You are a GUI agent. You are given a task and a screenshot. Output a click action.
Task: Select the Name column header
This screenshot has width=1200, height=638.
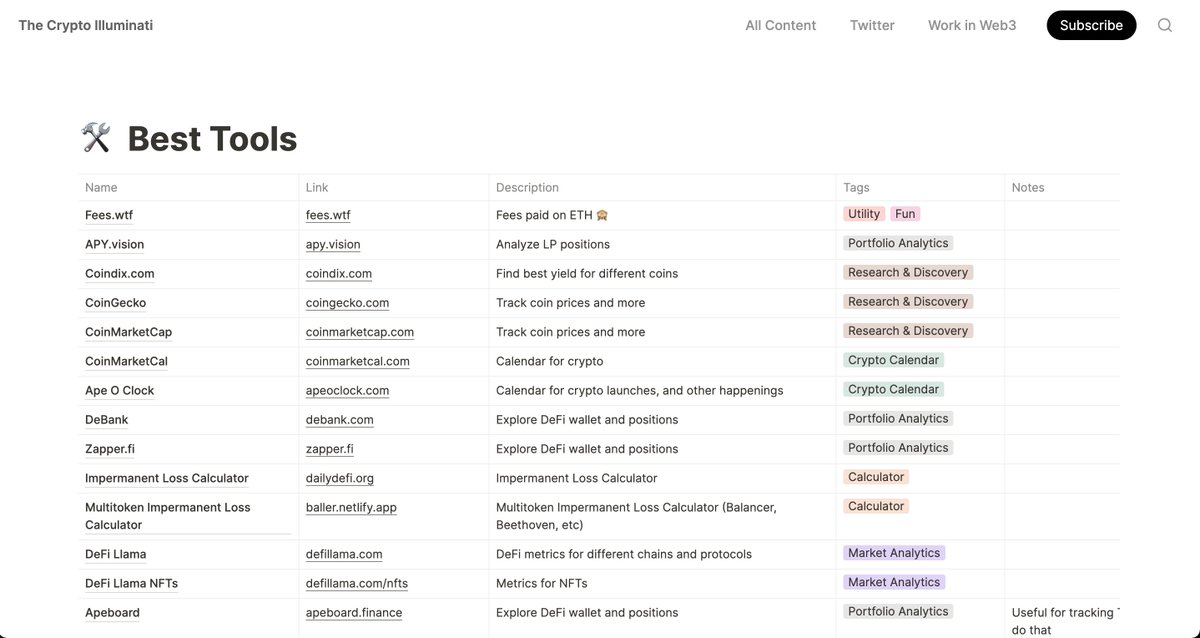click(101, 187)
